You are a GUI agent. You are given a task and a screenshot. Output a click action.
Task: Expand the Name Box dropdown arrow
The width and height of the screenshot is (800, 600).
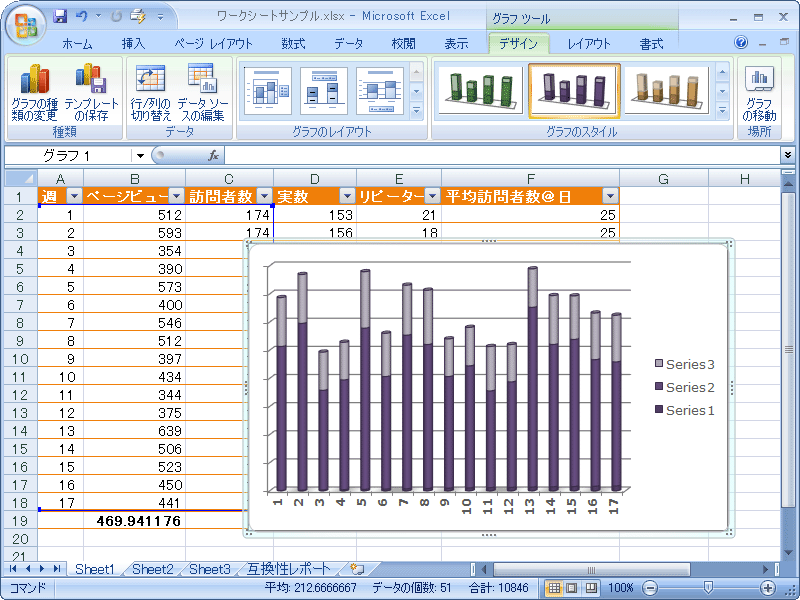(139, 156)
